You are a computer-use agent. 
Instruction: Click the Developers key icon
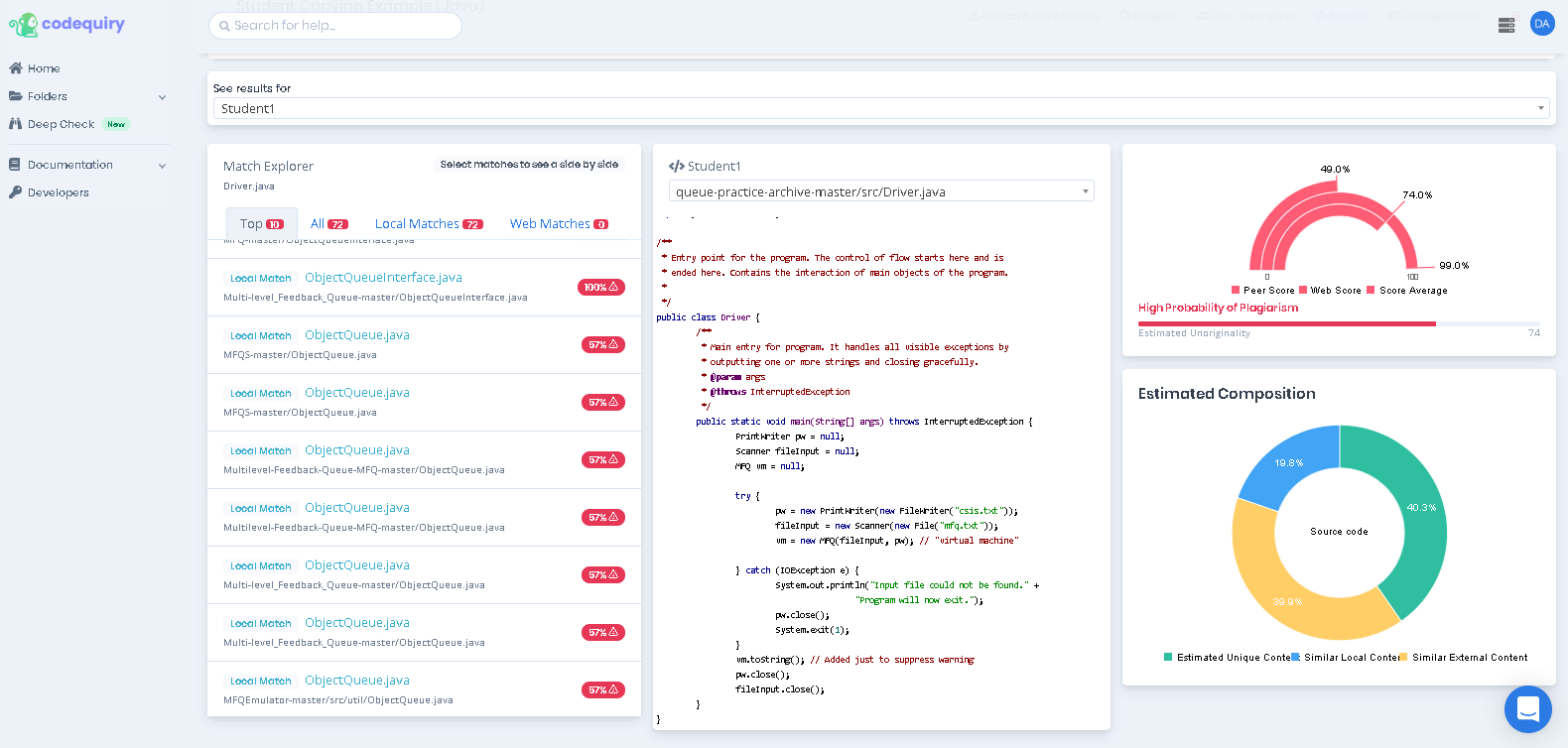click(15, 192)
